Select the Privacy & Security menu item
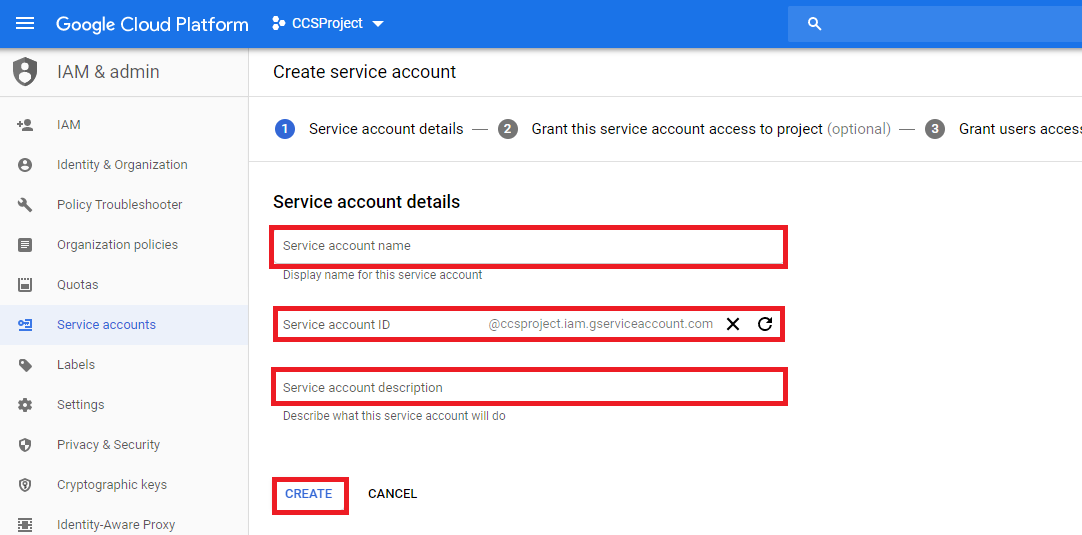Image resolution: width=1082 pixels, height=535 pixels. click(108, 445)
